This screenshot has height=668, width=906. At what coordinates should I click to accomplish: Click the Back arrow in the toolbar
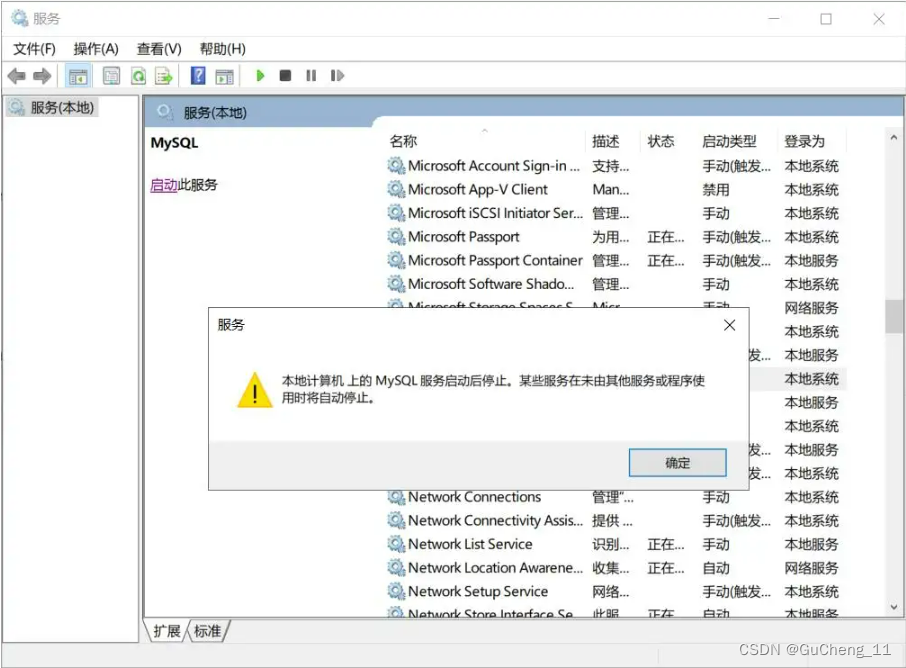pyautogui.click(x=17, y=76)
